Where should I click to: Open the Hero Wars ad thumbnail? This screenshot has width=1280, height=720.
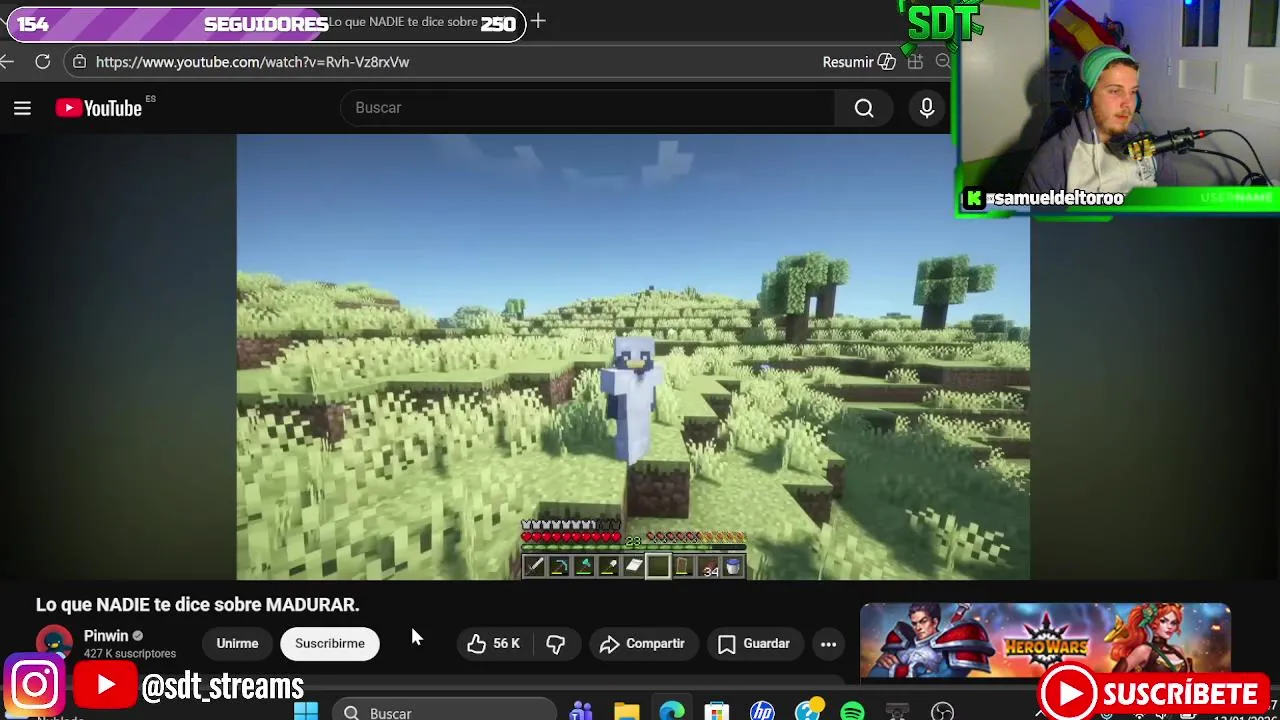[x=1045, y=642]
